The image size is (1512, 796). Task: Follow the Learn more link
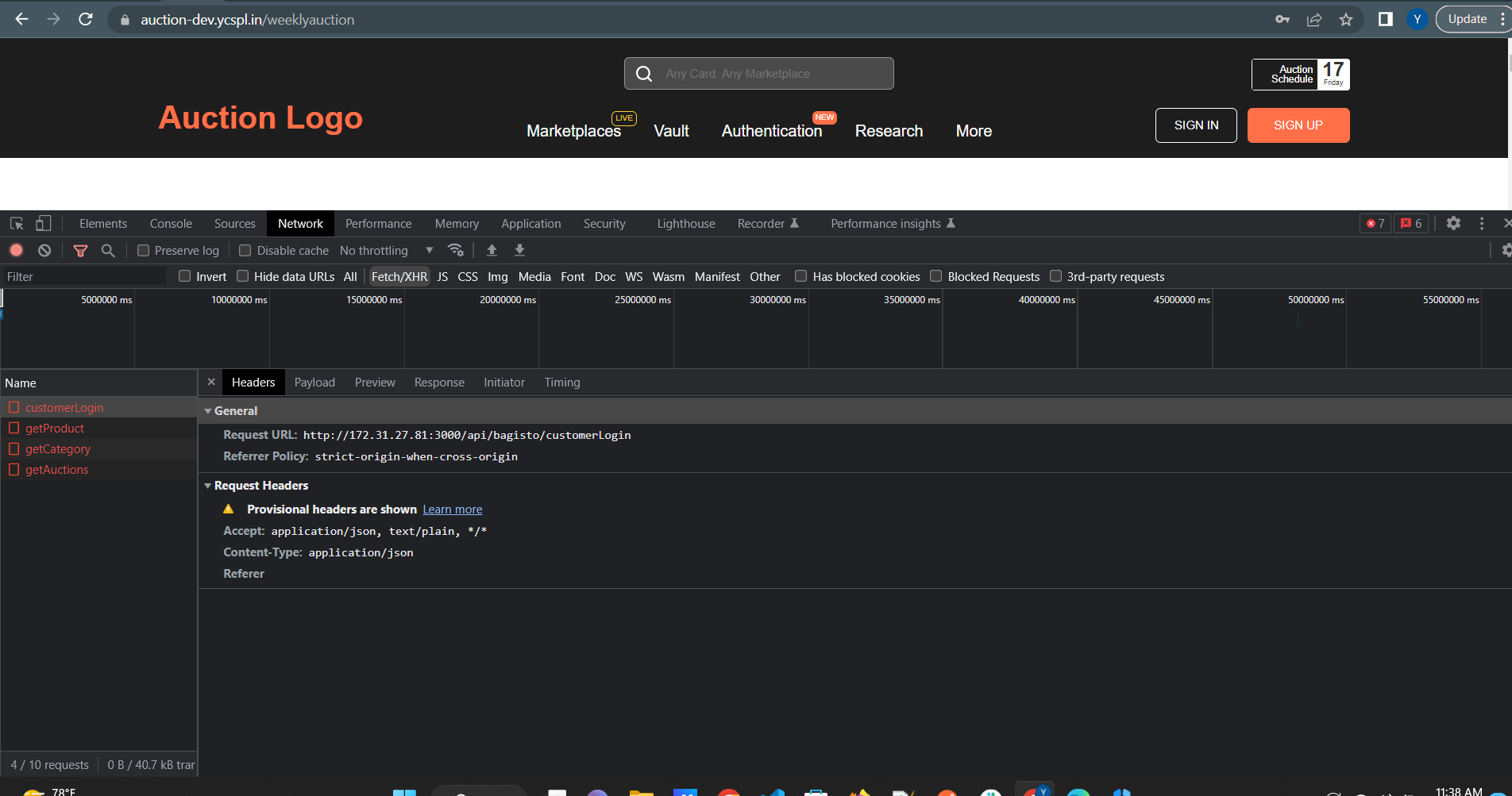(453, 510)
